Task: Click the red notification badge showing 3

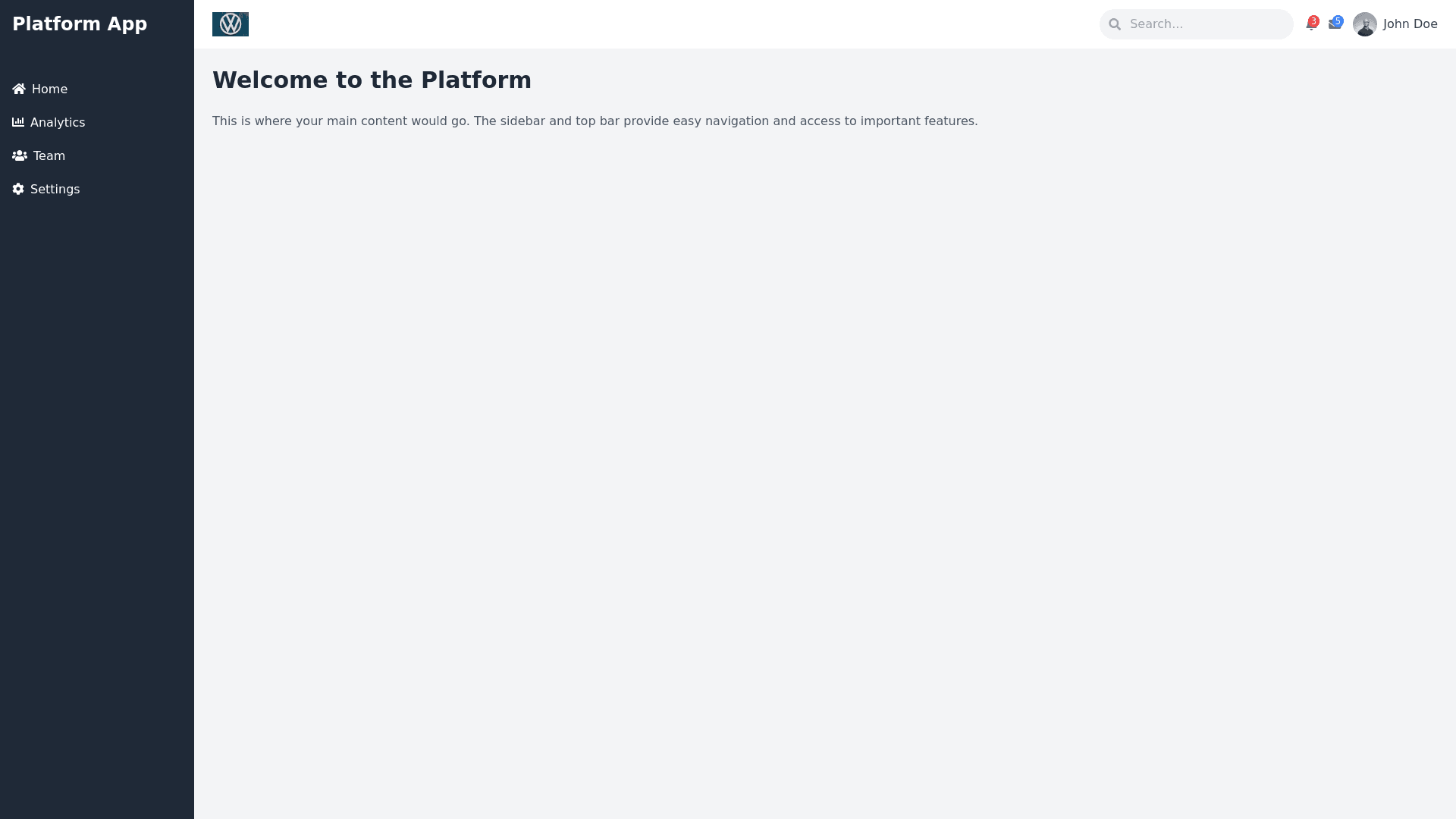Action: click(x=1314, y=21)
